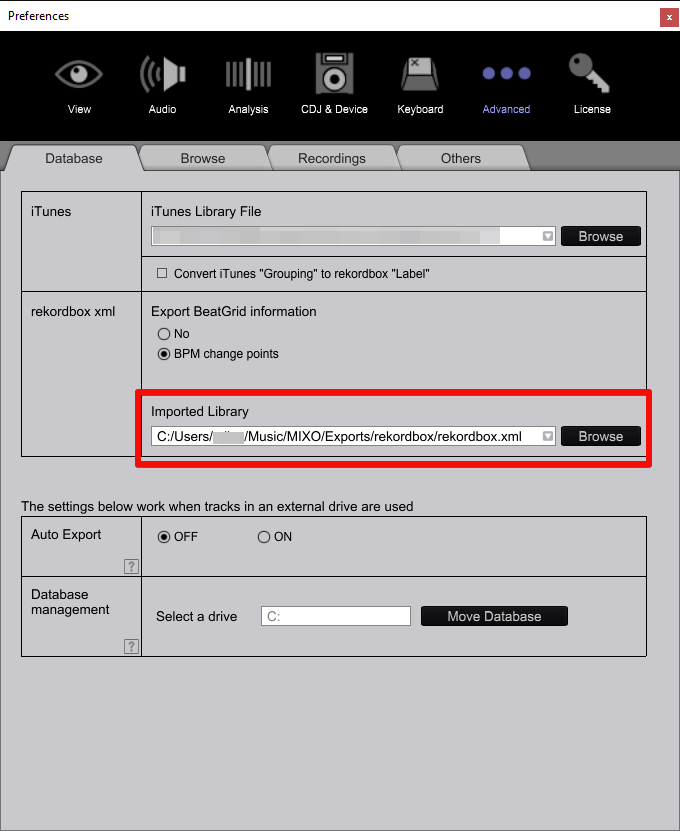The image size is (680, 831).
Task: Set Auto Export to ON
Action: 263,537
